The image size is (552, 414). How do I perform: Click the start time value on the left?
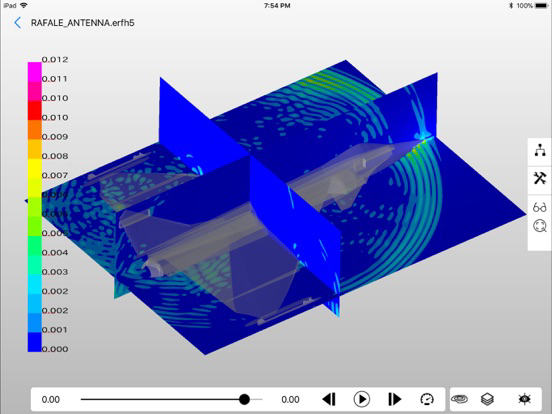[51, 400]
